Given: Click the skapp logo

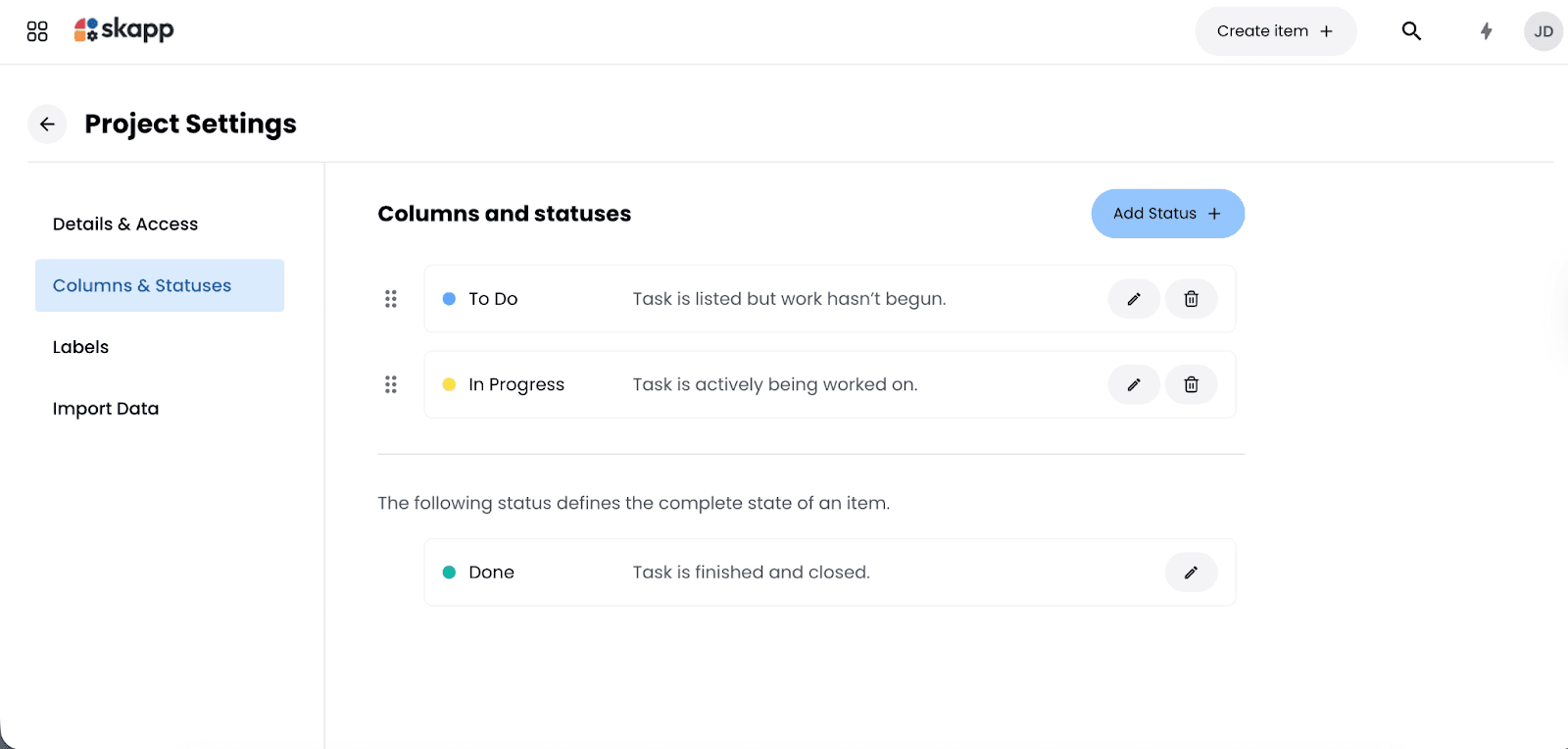Looking at the screenshot, I should click(x=124, y=30).
